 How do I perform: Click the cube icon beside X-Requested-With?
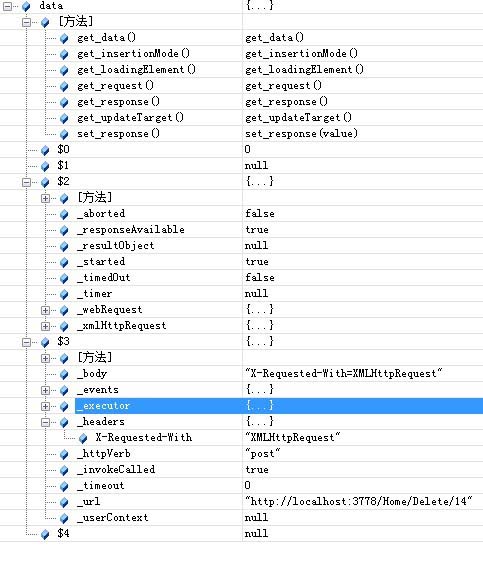tap(83, 438)
